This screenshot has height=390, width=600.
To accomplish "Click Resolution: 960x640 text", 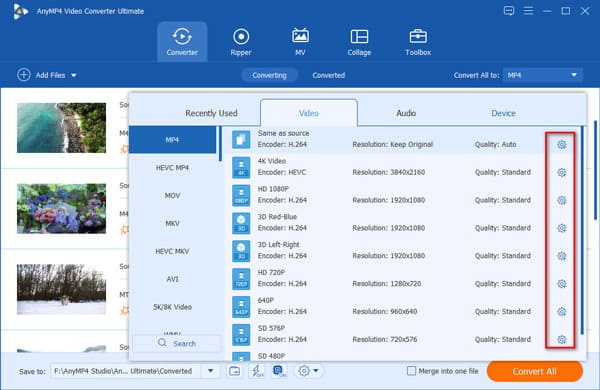I will [x=385, y=312].
